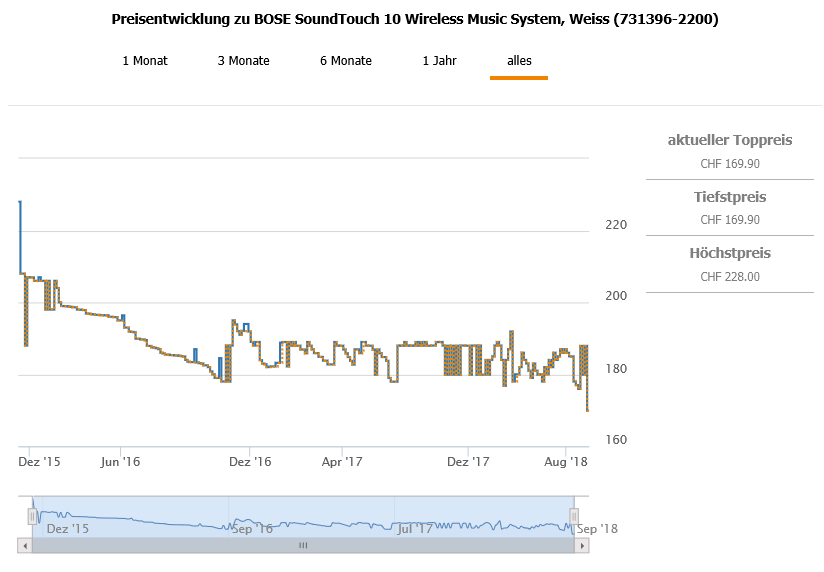Click the Tiefstpreis heading
The height and width of the screenshot is (572, 824).
click(729, 197)
